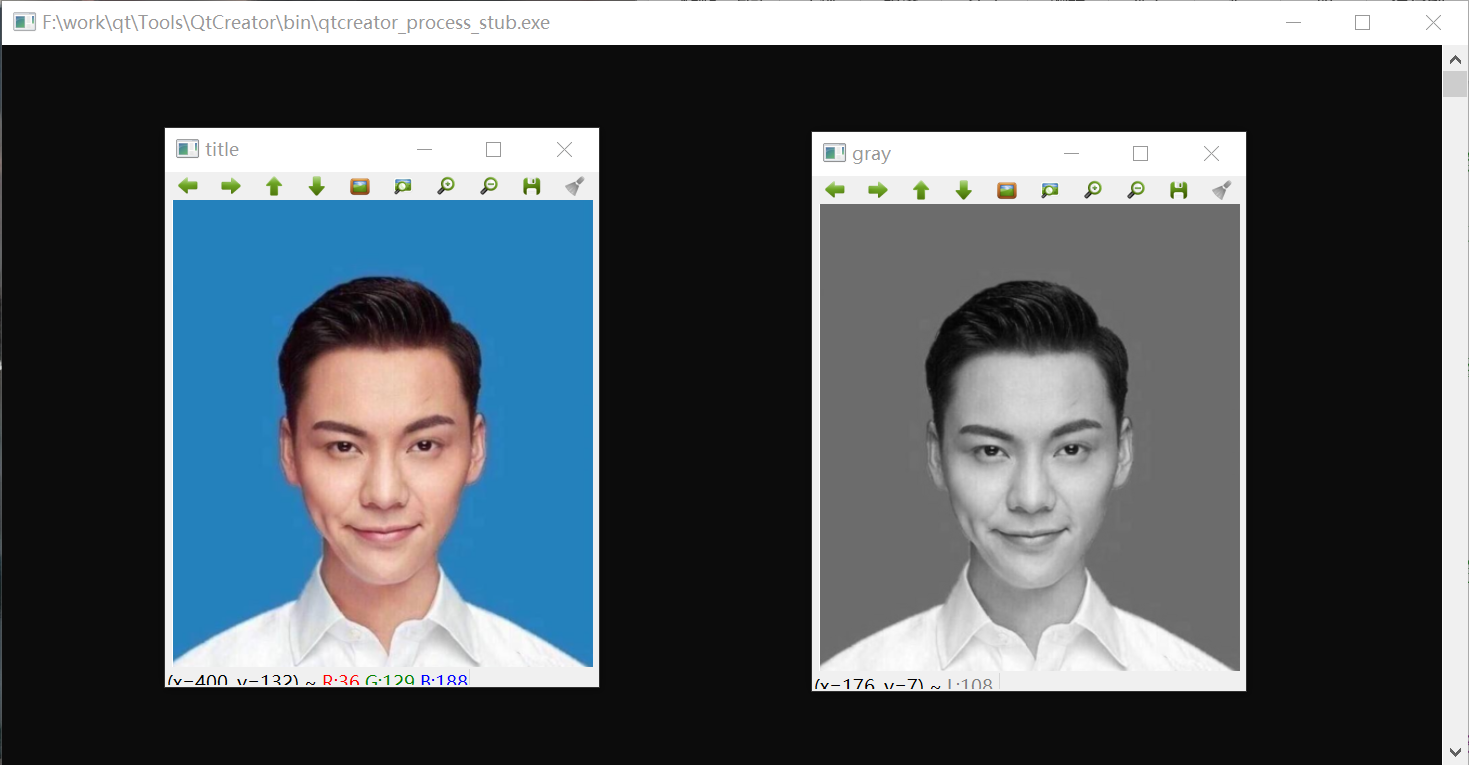
Task: Open display properties in the title window
Action: 575,186
